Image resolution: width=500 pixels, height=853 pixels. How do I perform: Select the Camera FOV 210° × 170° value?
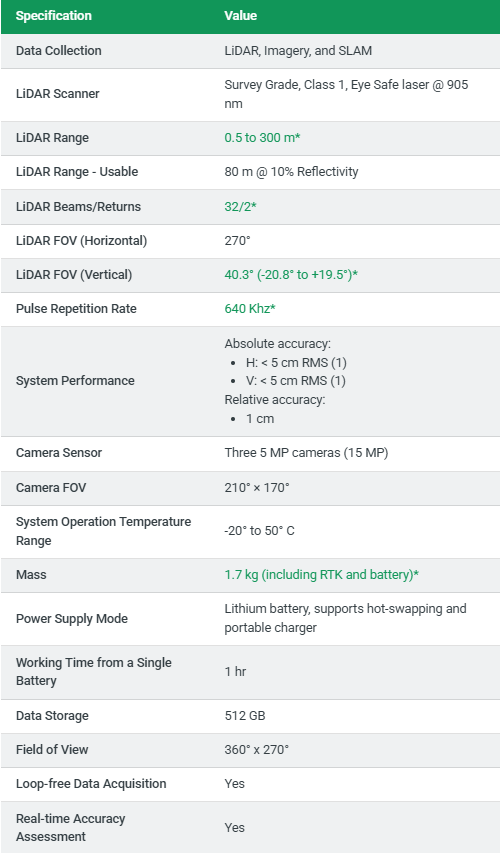(257, 487)
